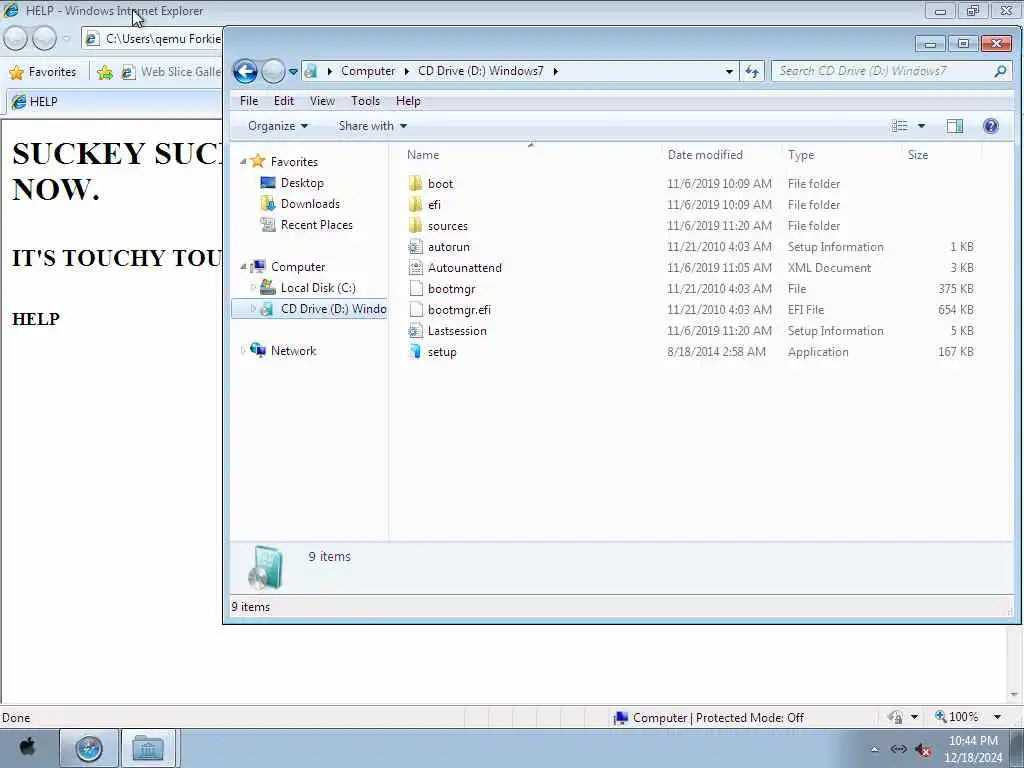
Task: Collapse the Favorites tree group
Action: 243,161
